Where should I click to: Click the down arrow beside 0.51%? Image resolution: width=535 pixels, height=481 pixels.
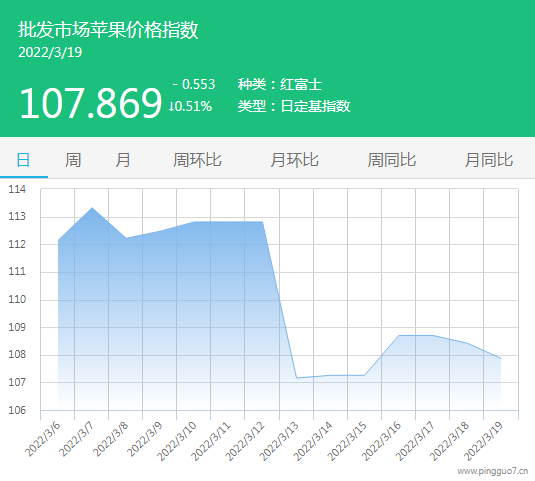tap(172, 106)
